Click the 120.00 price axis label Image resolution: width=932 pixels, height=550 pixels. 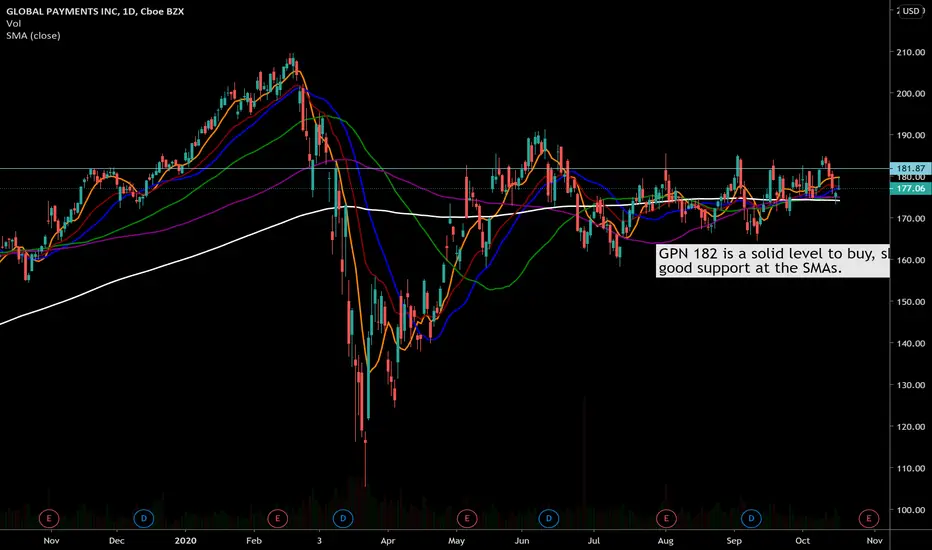click(x=911, y=426)
